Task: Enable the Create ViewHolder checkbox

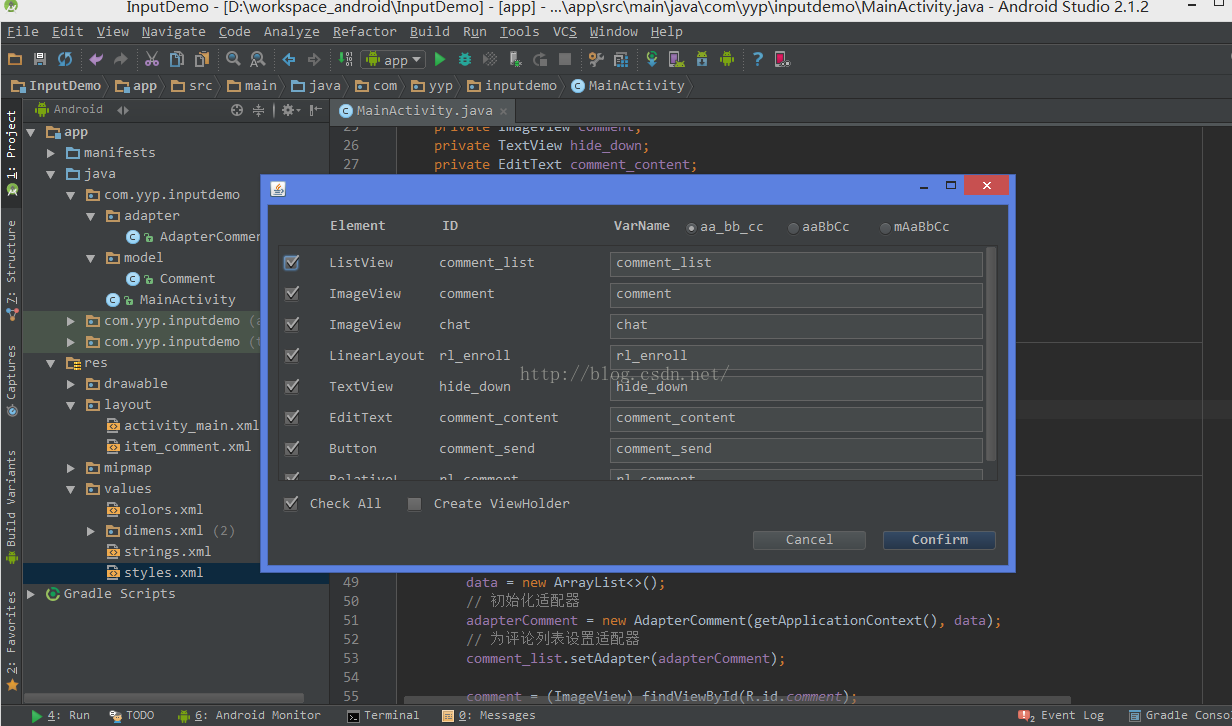Action: 414,504
